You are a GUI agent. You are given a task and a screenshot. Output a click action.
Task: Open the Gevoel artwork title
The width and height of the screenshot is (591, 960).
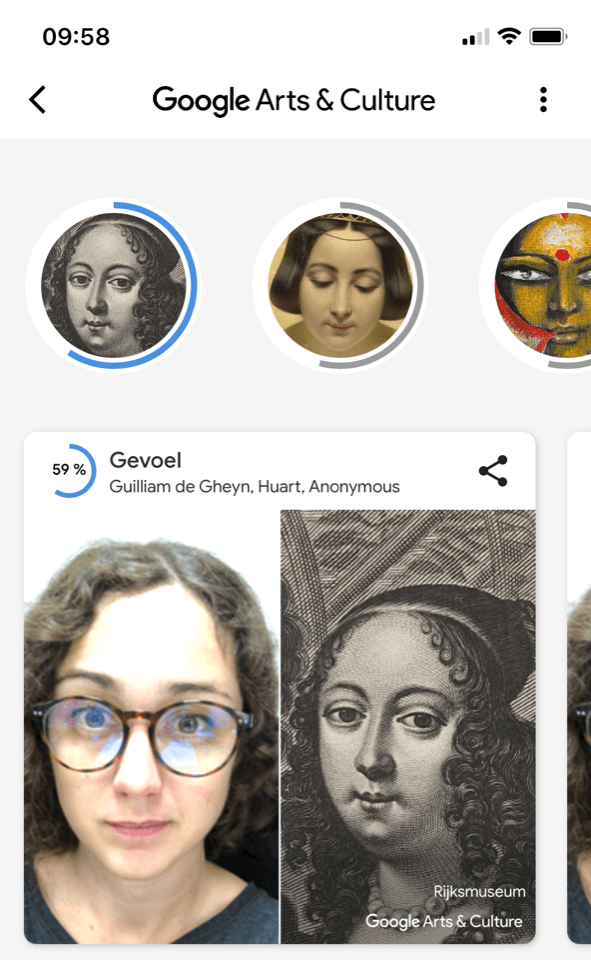[x=145, y=460]
